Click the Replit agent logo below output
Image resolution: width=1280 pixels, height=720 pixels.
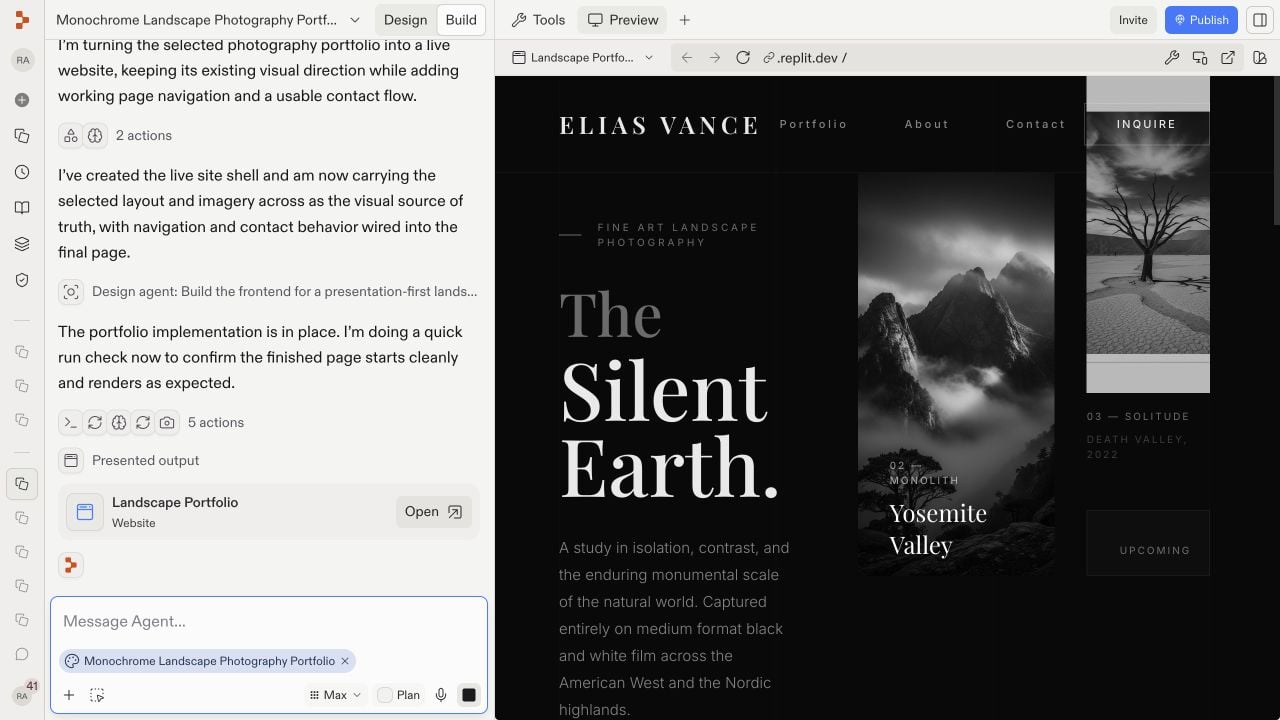pyautogui.click(x=70, y=565)
